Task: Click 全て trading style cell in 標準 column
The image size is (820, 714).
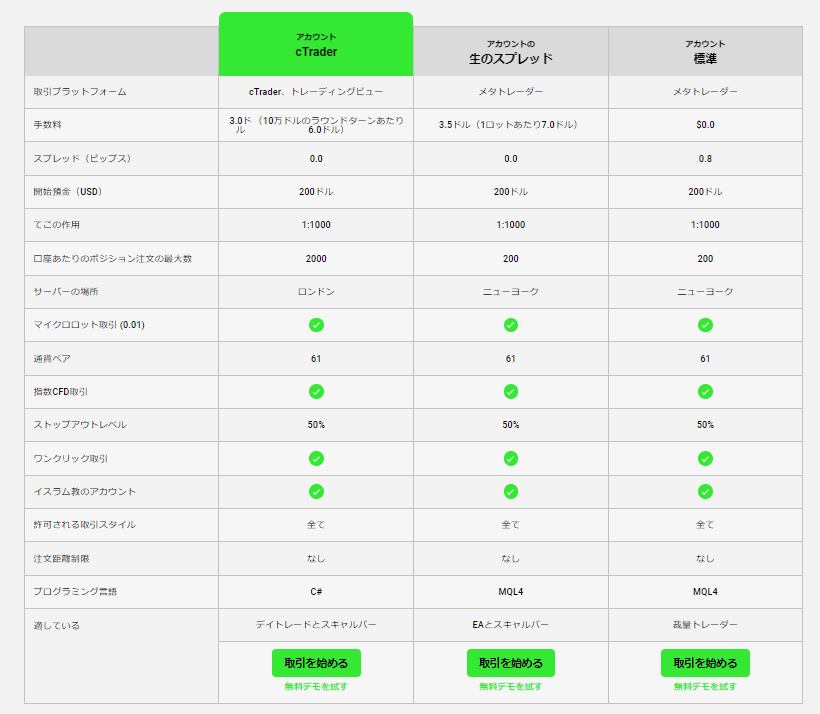Action: pyautogui.click(x=705, y=524)
